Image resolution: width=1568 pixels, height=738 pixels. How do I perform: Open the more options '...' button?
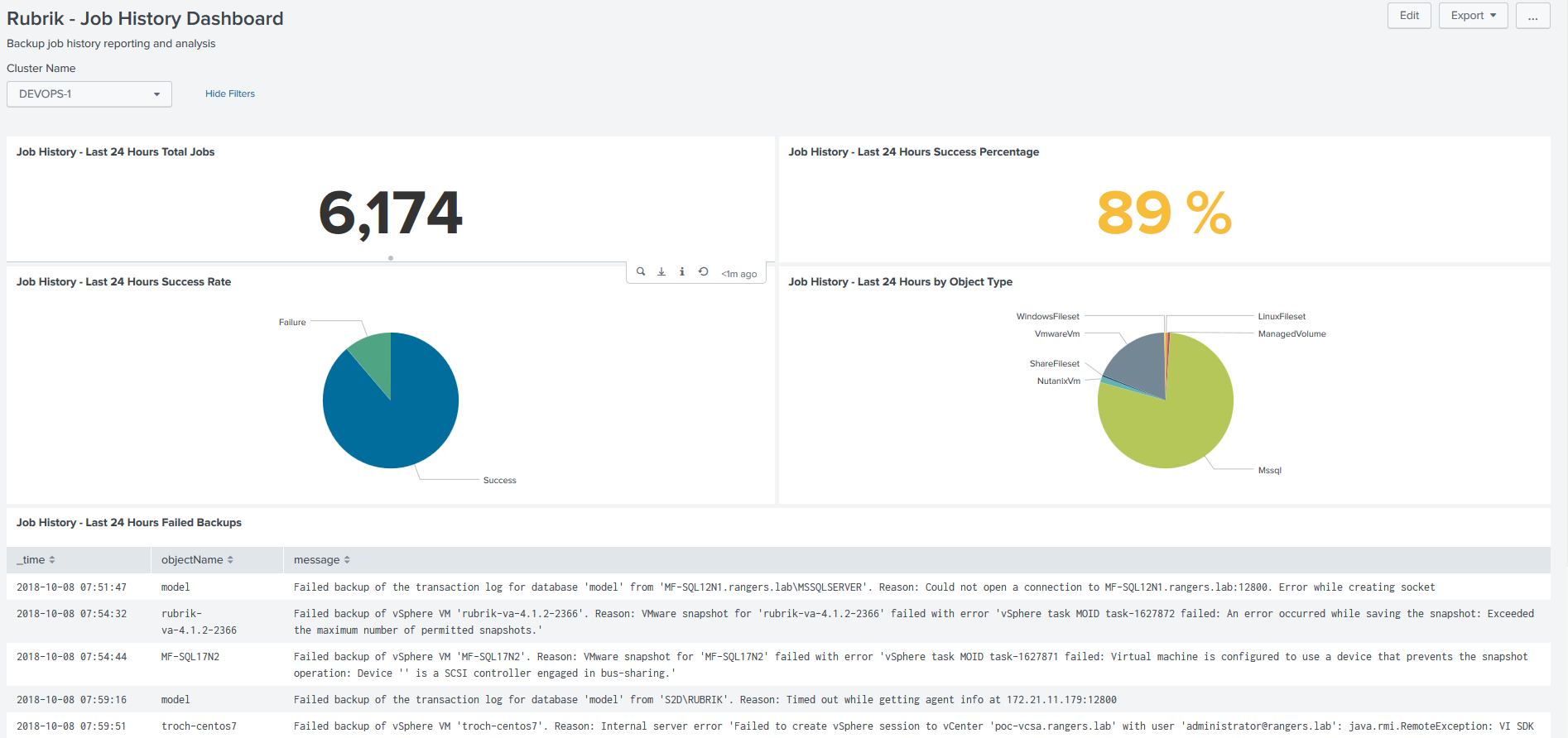(1533, 16)
